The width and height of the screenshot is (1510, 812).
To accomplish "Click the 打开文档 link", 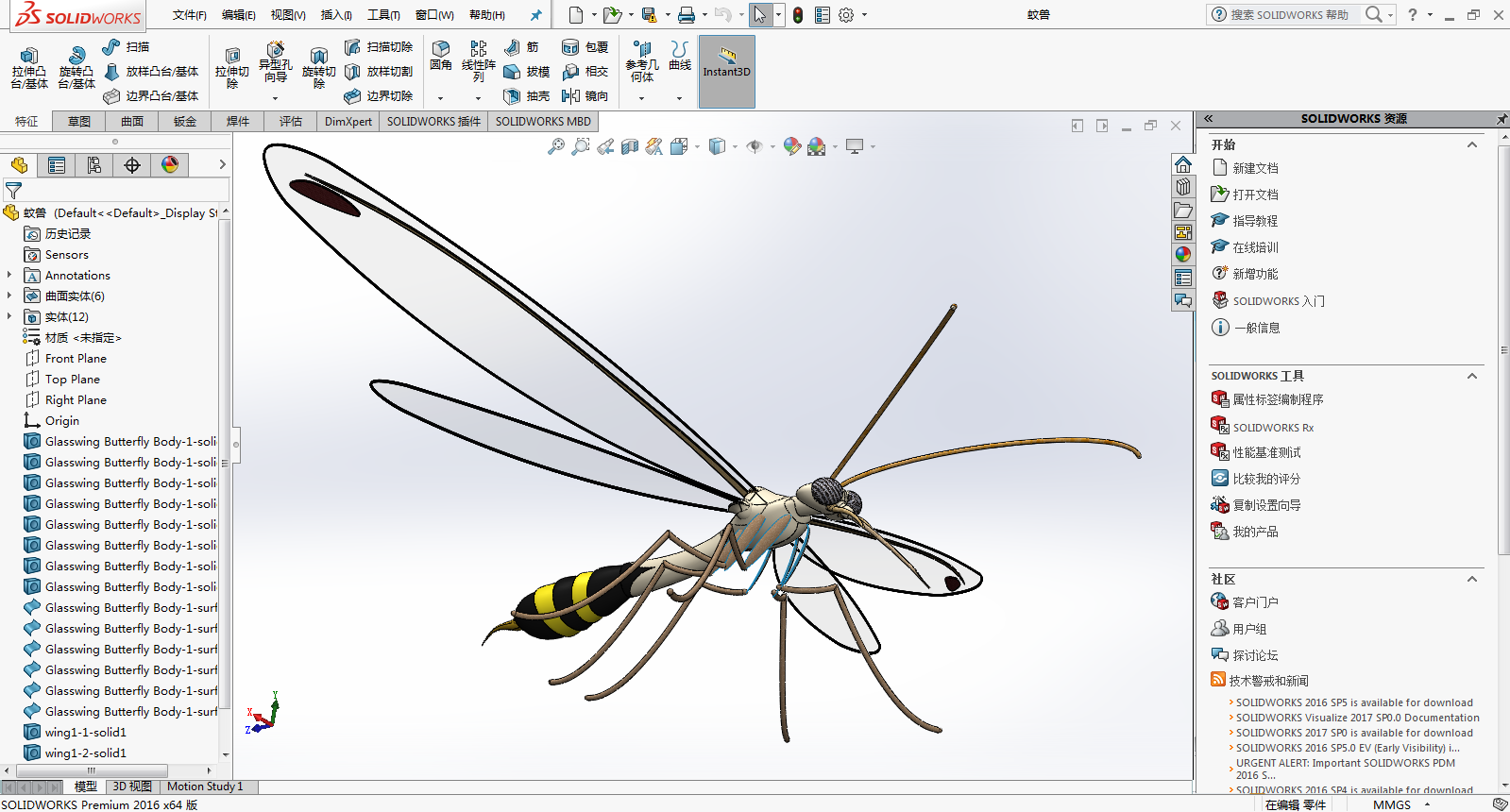I will click(1255, 195).
